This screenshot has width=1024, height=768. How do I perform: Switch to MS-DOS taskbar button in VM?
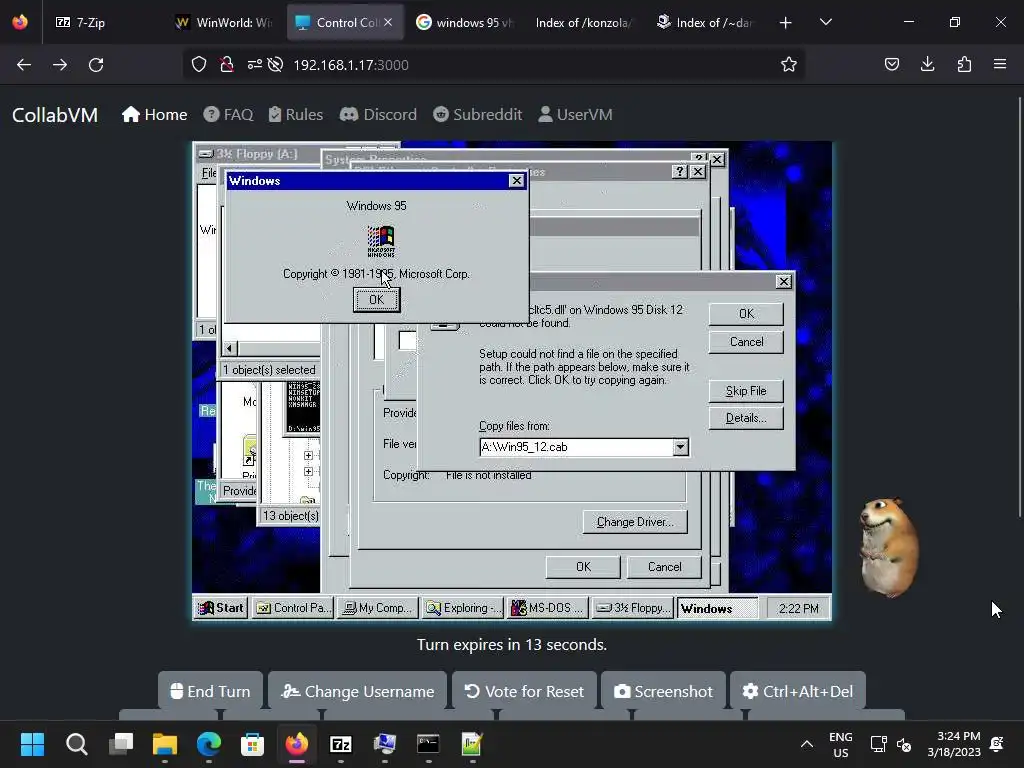pos(548,608)
